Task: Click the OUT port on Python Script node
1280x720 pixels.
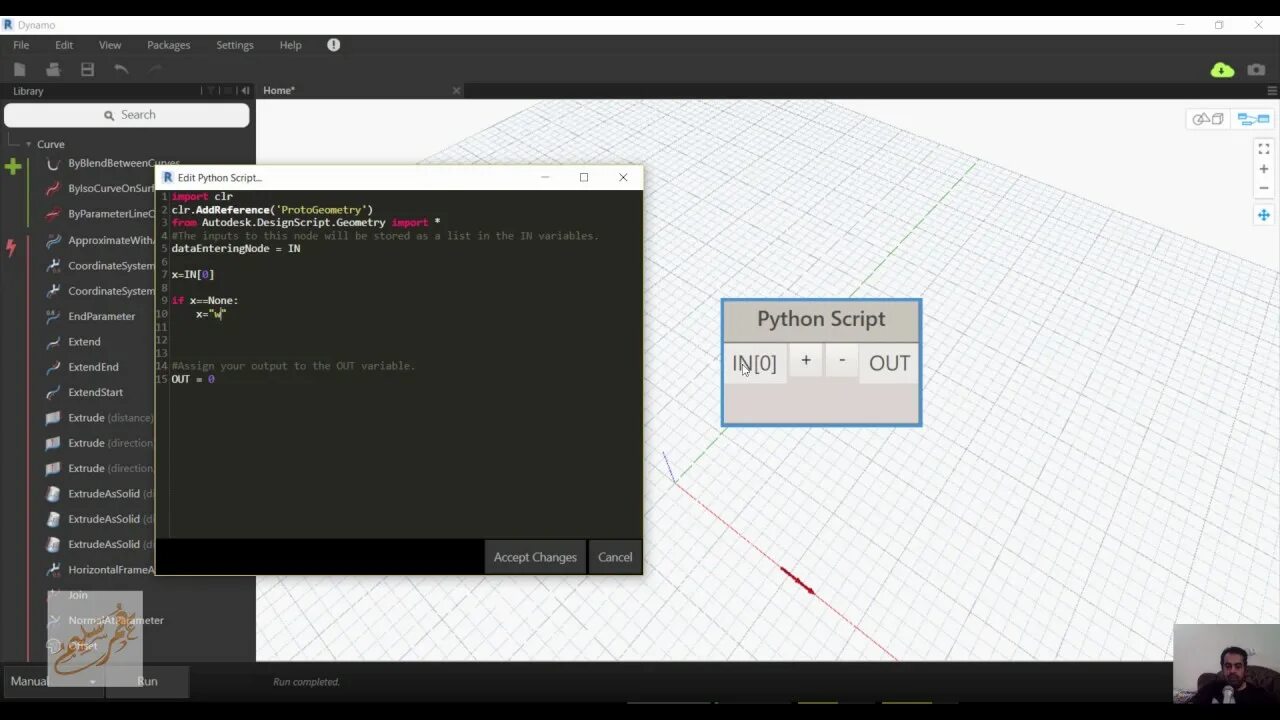Action: (x=889, y=363)
